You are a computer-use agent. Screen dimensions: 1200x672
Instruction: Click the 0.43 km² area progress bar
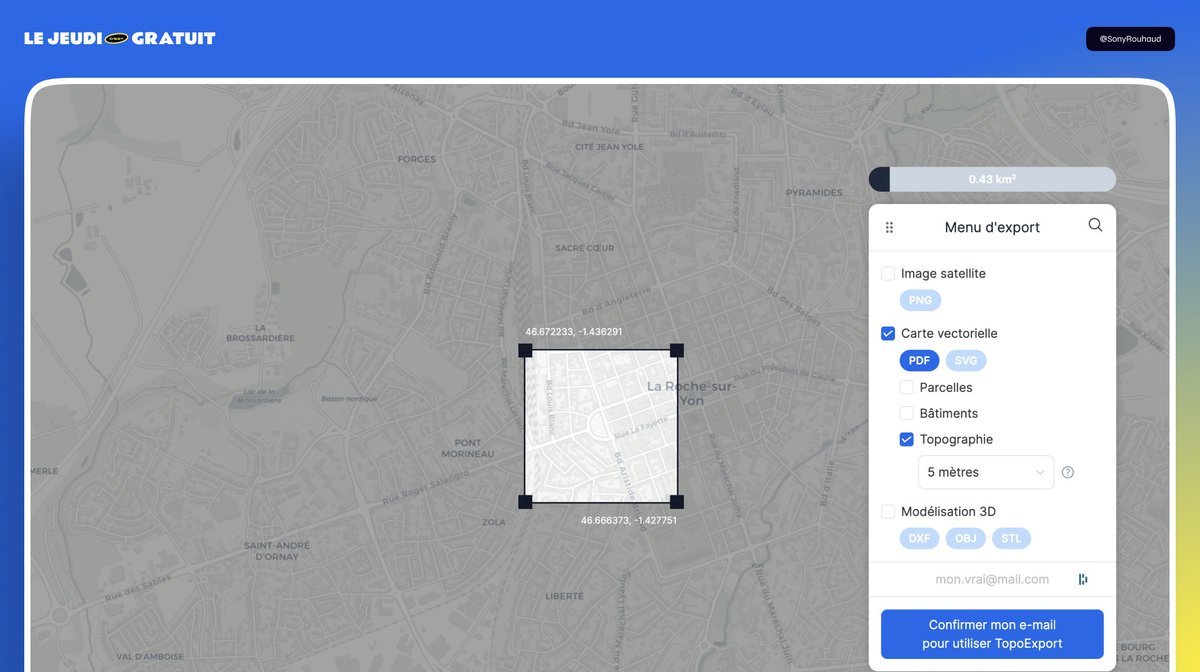[992, 179]
